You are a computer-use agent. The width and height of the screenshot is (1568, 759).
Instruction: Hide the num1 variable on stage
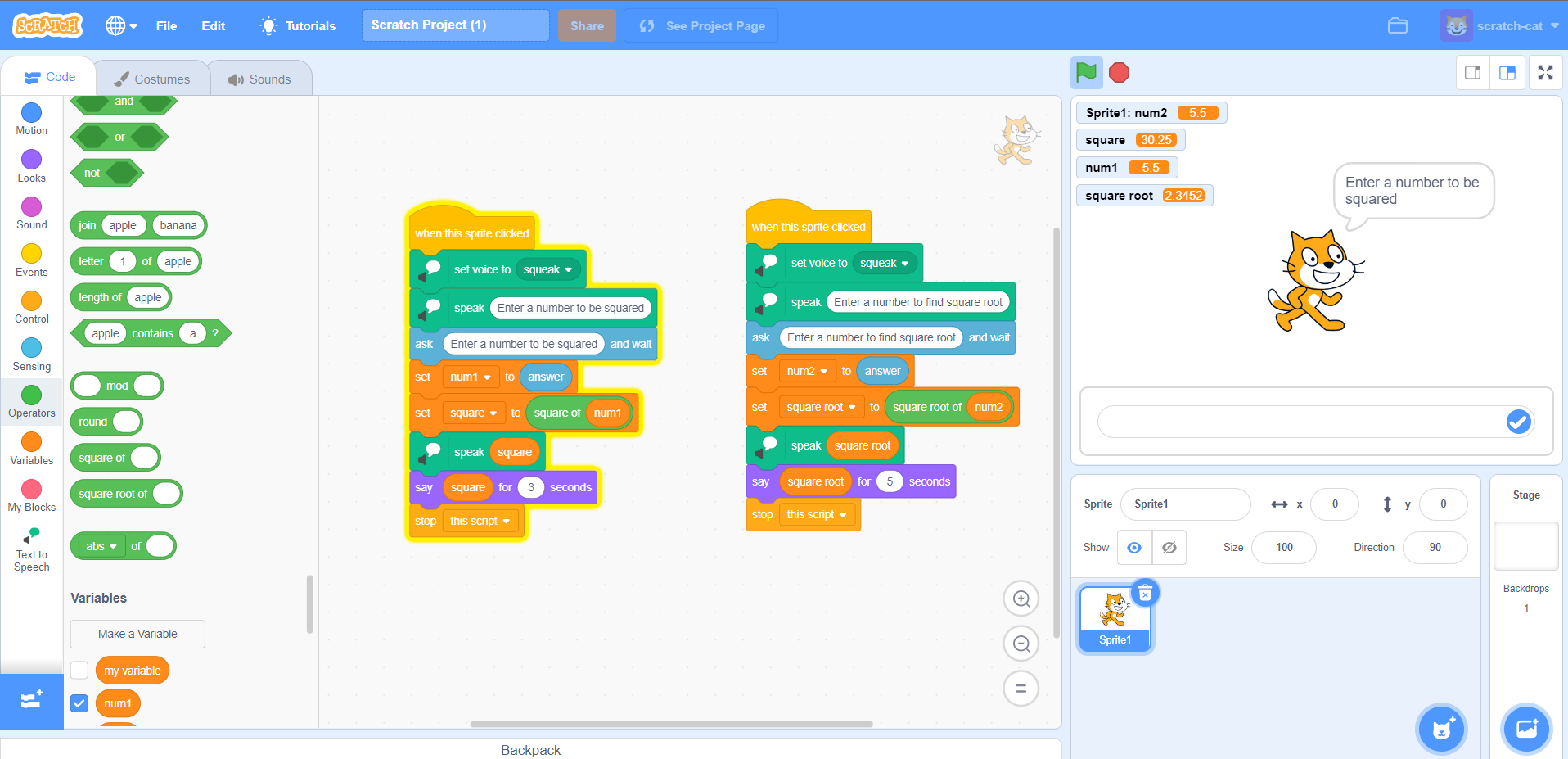[x=79, y=703]
